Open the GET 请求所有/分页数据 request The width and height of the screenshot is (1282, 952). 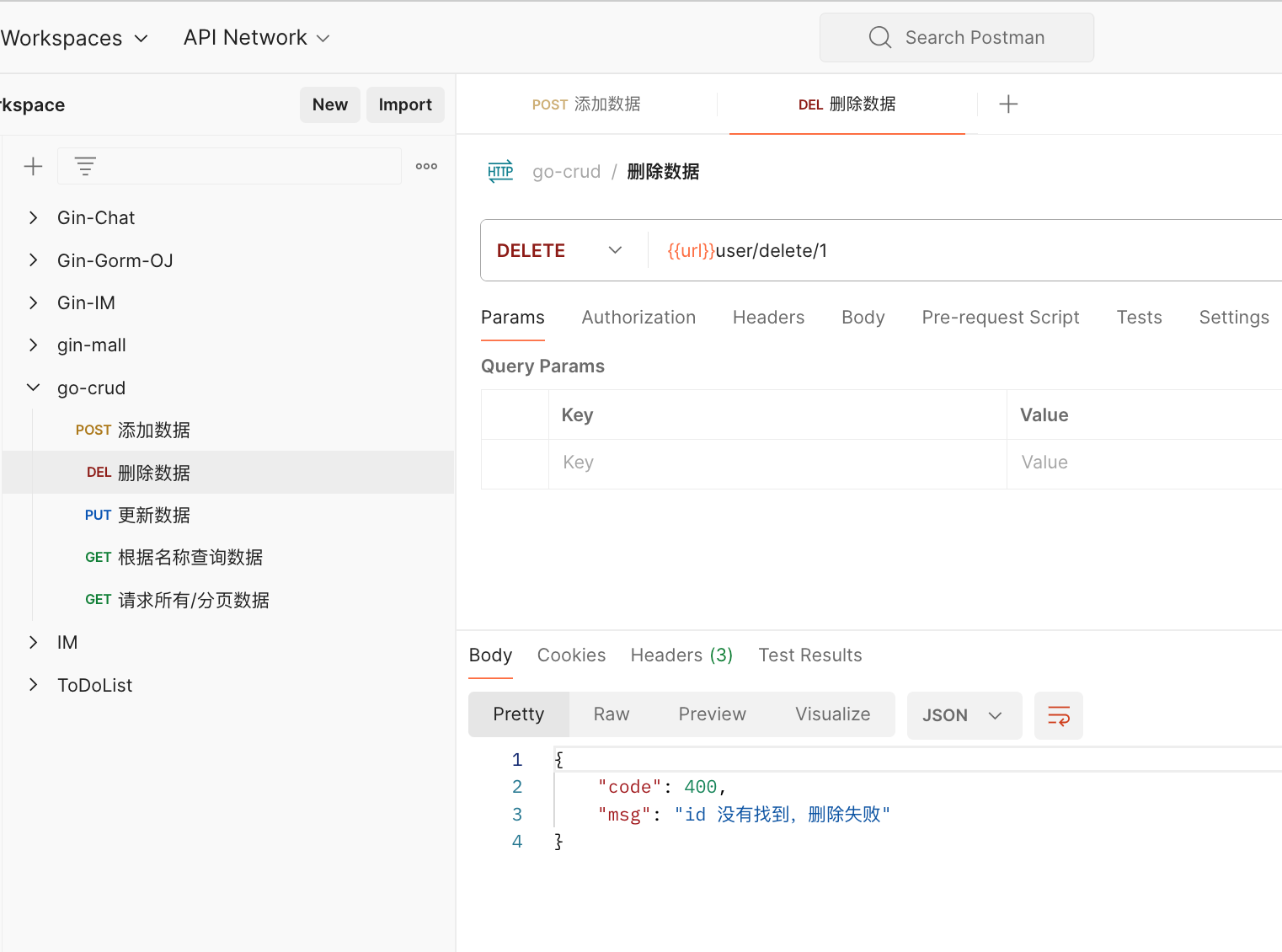[x=228, y=601]
